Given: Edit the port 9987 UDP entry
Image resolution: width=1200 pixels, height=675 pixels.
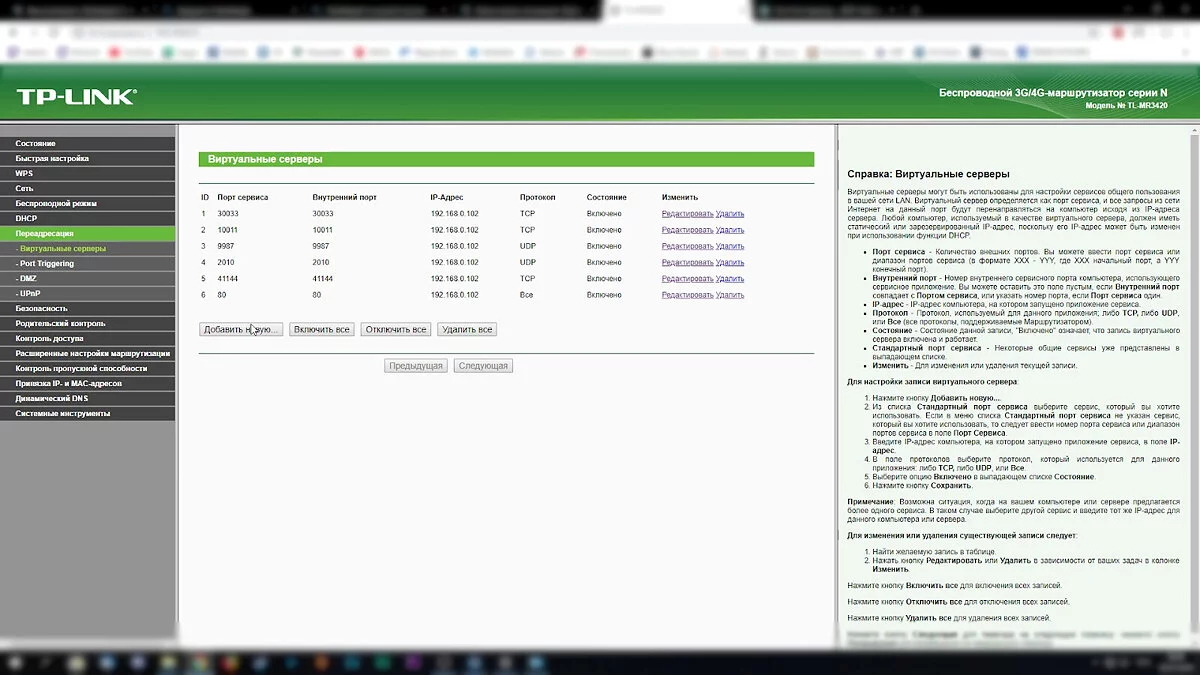Looking at the screenshot, I should click(x=687, y=246).
